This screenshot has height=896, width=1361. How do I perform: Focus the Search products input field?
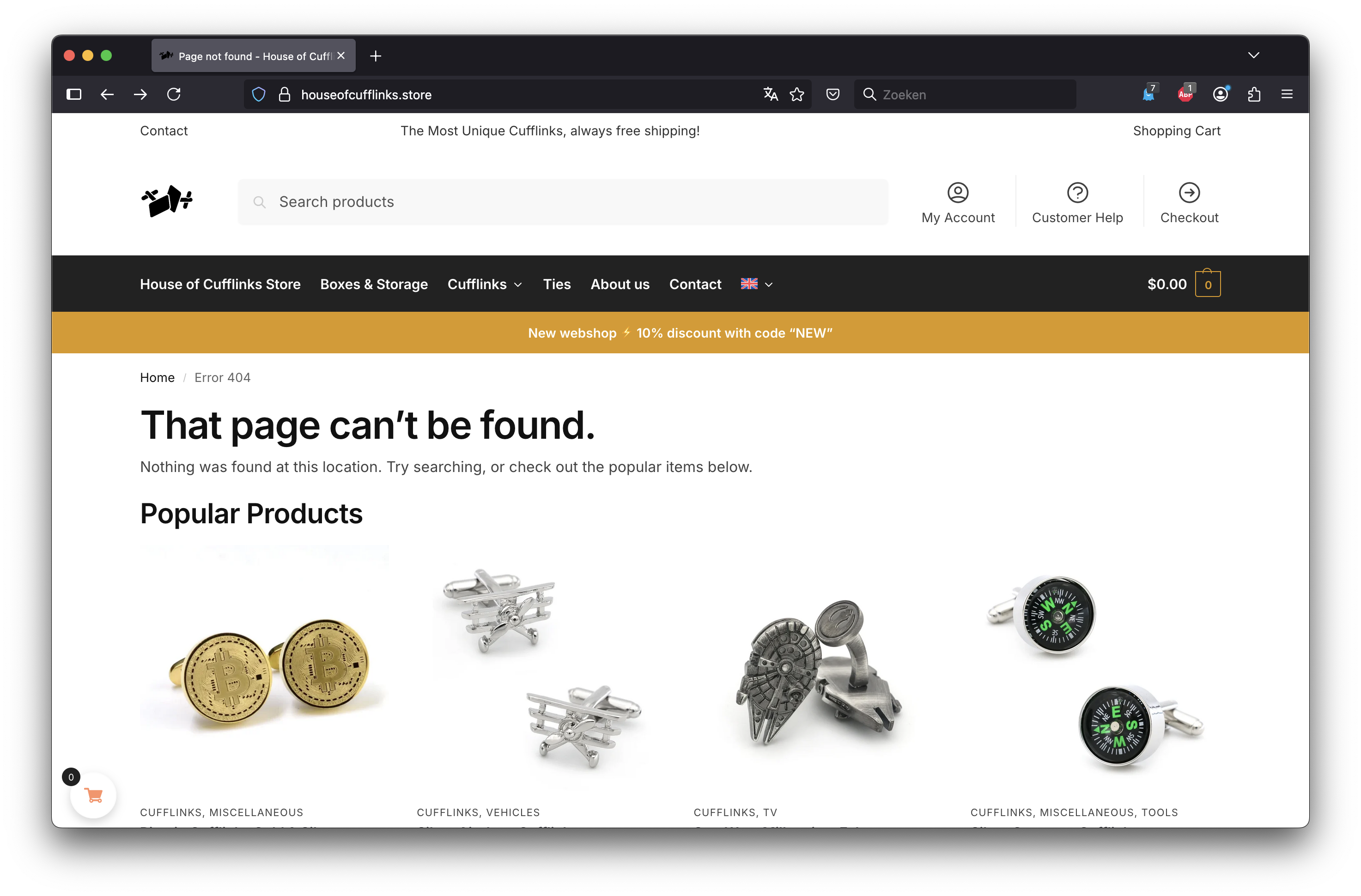(563, 202)
